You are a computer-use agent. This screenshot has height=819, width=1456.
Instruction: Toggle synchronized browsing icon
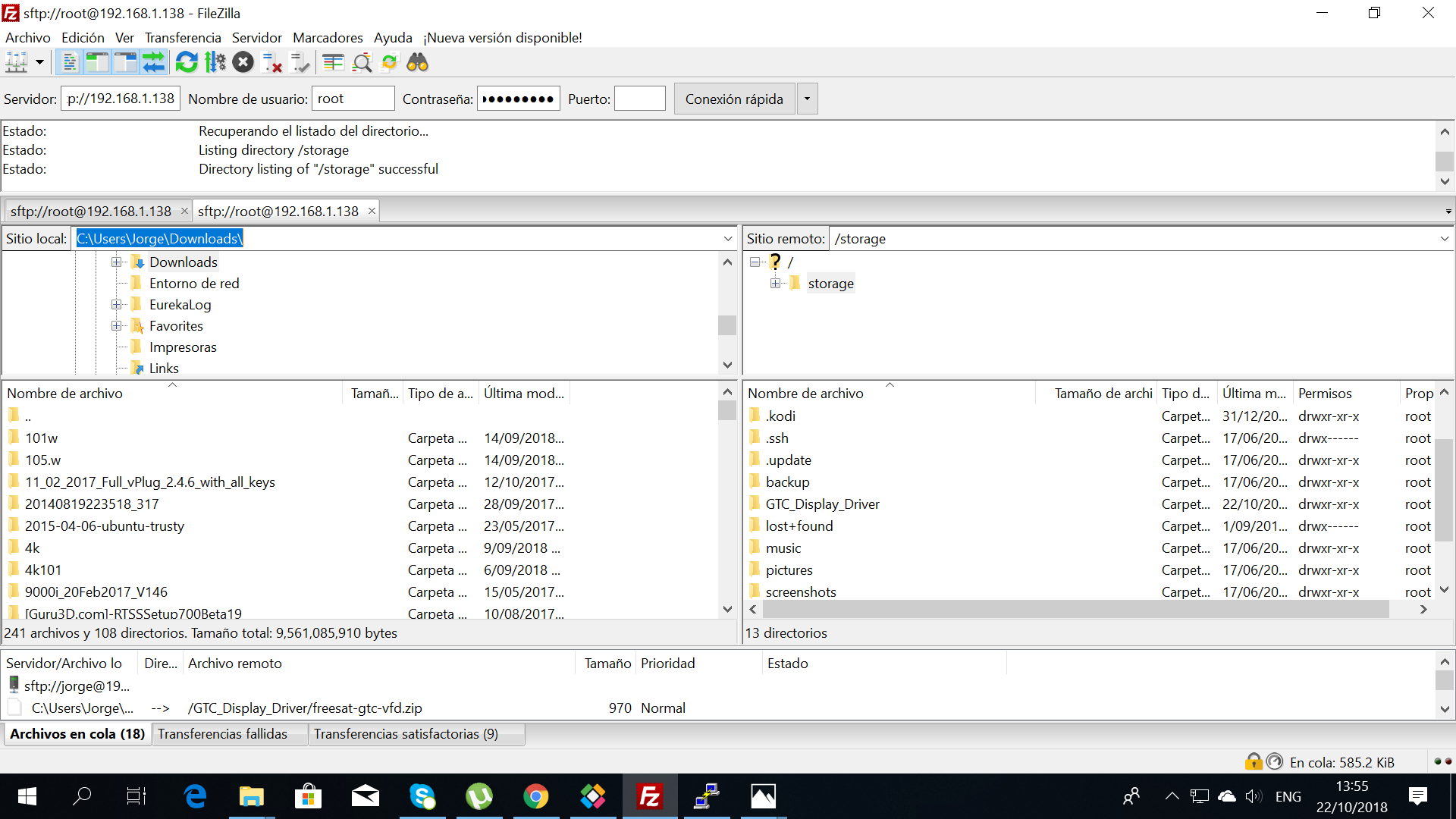pos(389,62)
